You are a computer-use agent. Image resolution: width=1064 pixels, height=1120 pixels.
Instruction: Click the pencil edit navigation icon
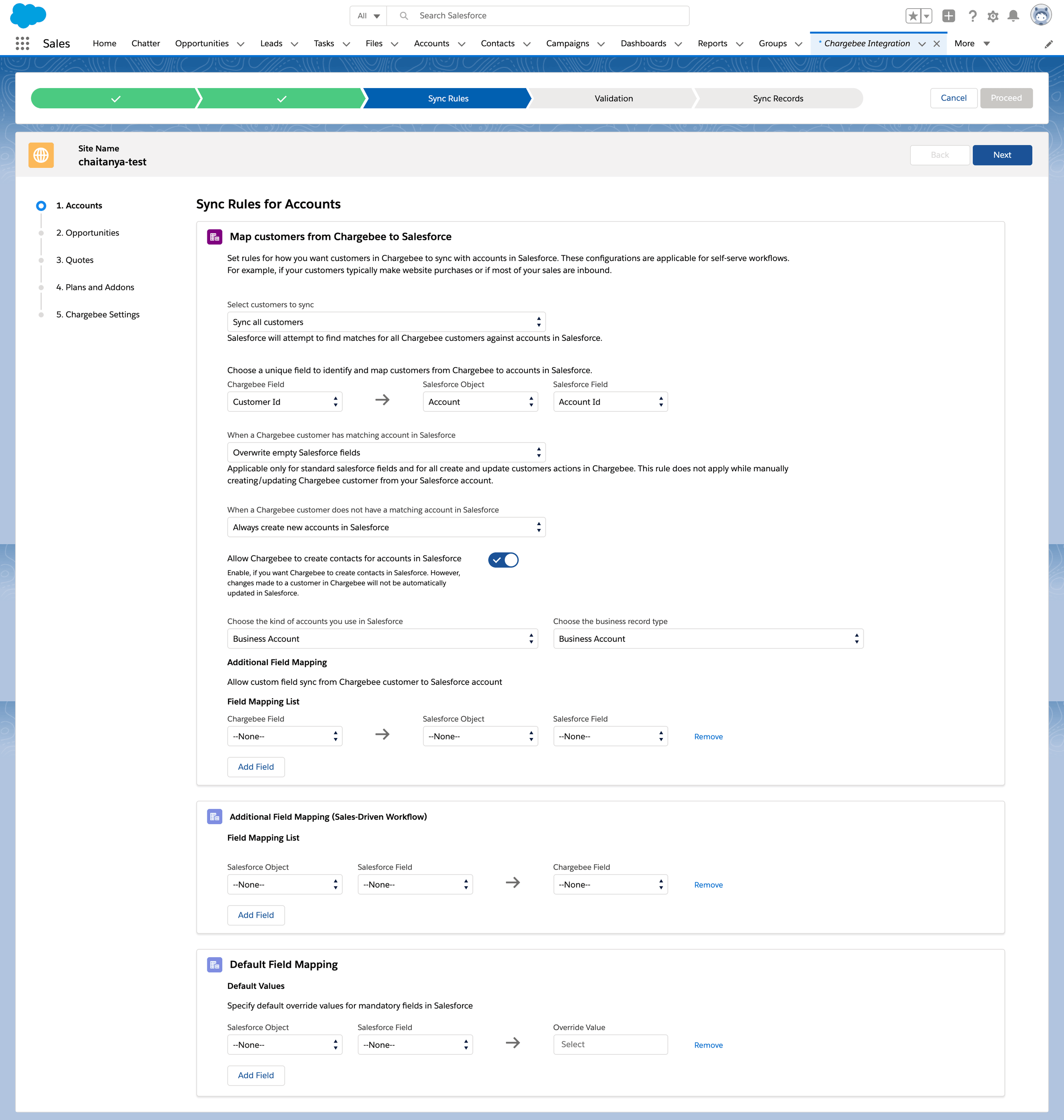click(x=1048, y=44)
